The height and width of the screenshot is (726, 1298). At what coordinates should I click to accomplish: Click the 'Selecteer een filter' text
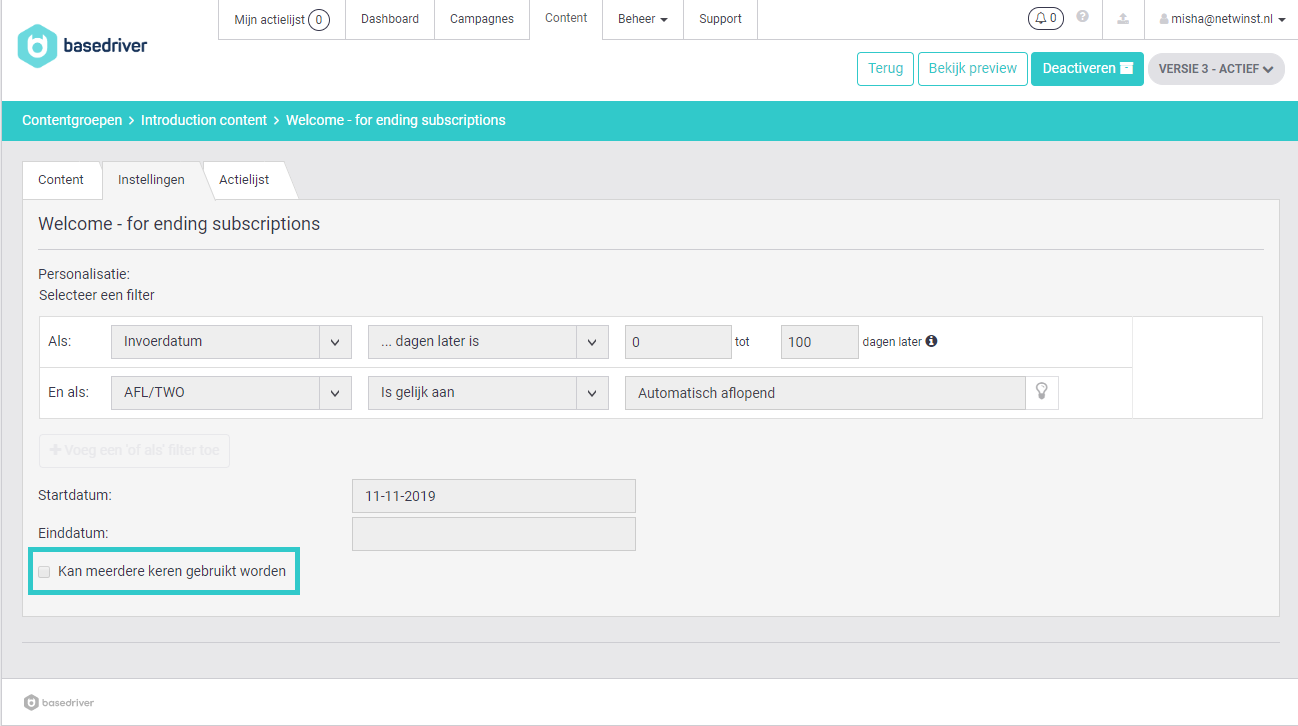97,295
